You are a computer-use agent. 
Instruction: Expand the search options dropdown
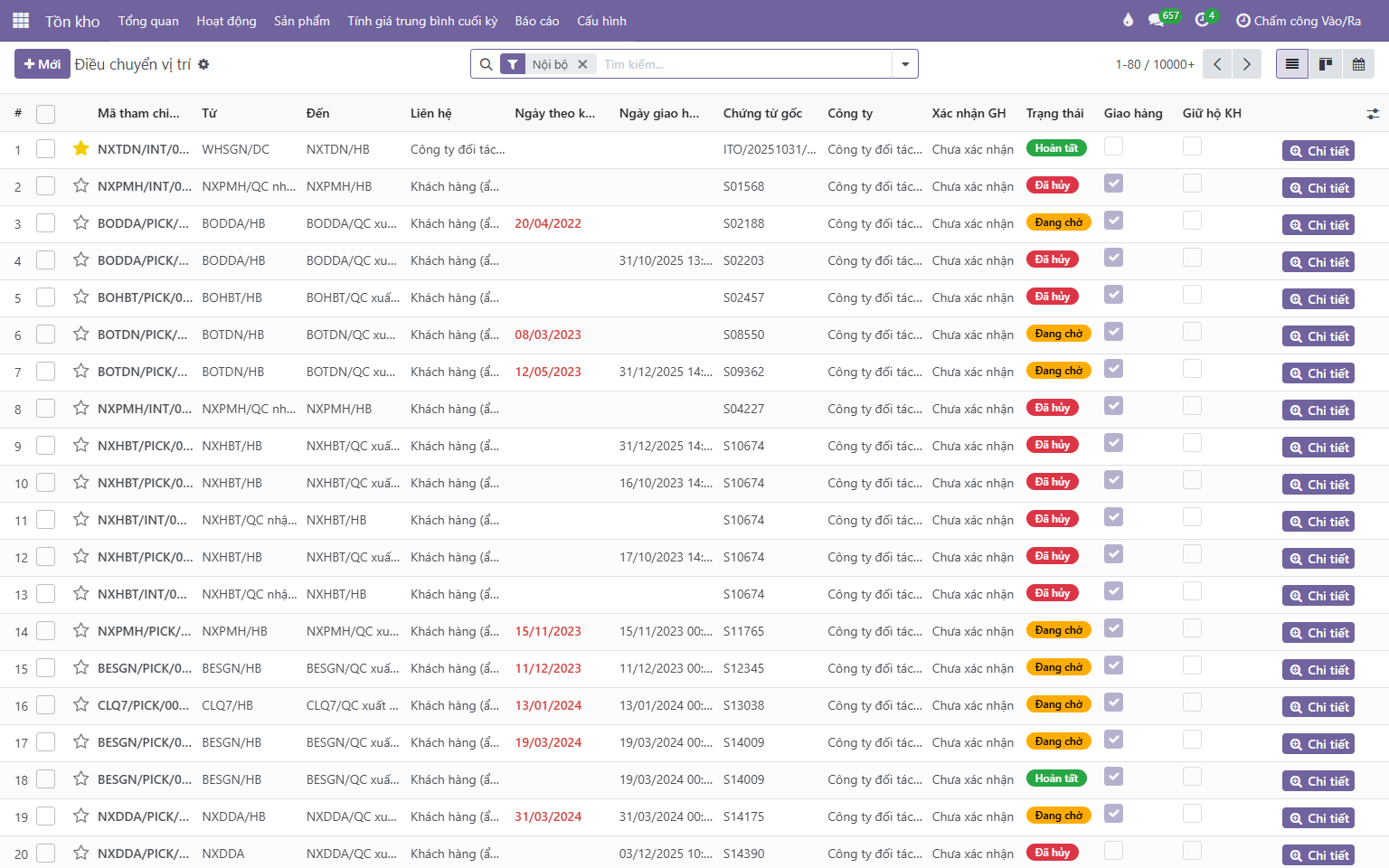905,64
